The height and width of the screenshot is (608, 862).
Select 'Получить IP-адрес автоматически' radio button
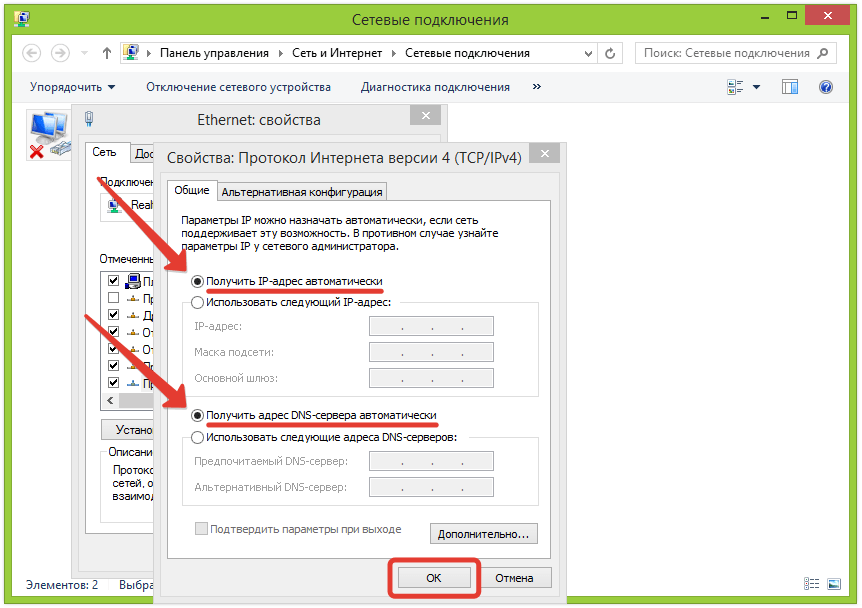pos(198,282)
